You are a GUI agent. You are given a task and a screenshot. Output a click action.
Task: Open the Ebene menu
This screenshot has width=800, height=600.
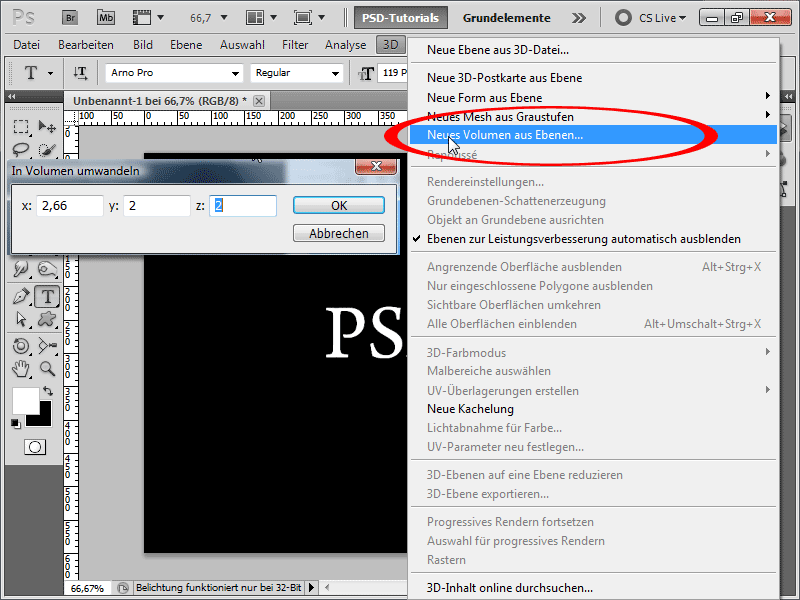[186, 45]
